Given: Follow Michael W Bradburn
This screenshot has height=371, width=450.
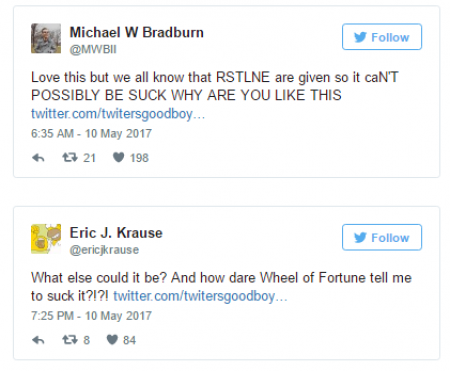Looking at the screenshot, I should click(382, 37).
